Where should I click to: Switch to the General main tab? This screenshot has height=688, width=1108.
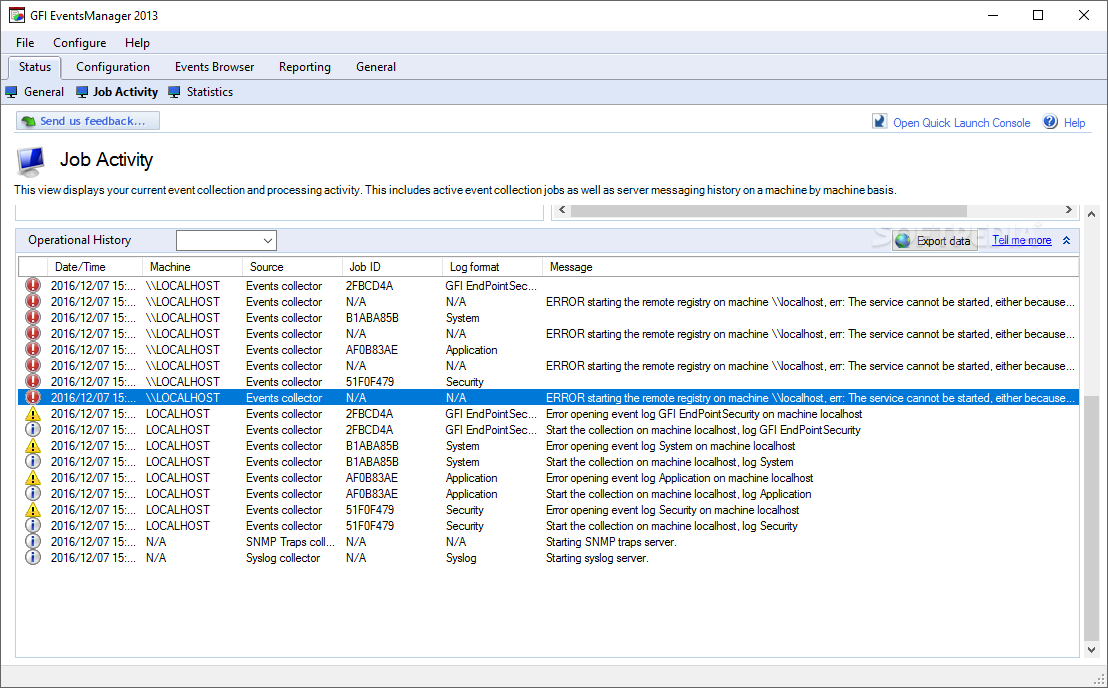[x=376, y=67]
